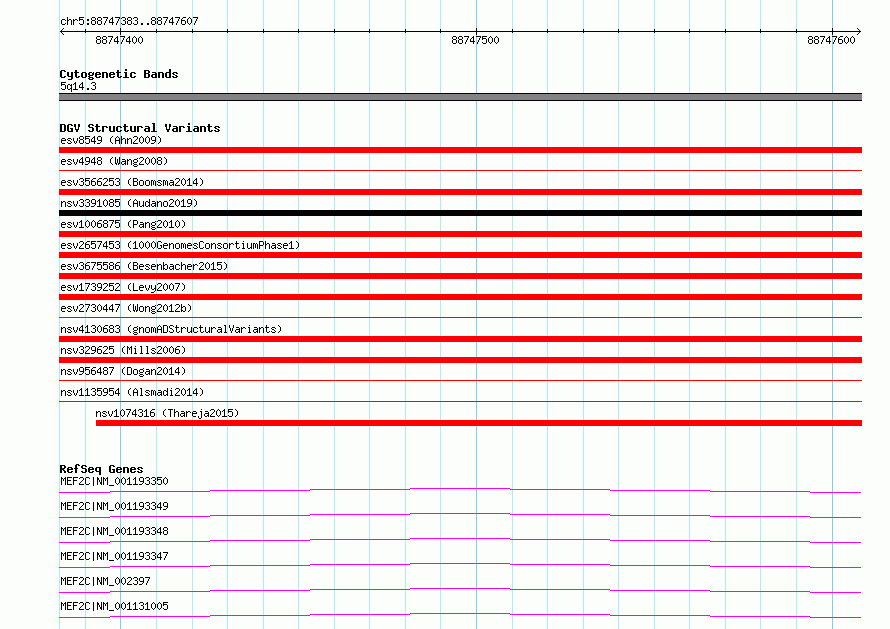Select variant nsv329625 (Mills2006) label
This screenshot has height=629, width=890.
tap(123, 350)
